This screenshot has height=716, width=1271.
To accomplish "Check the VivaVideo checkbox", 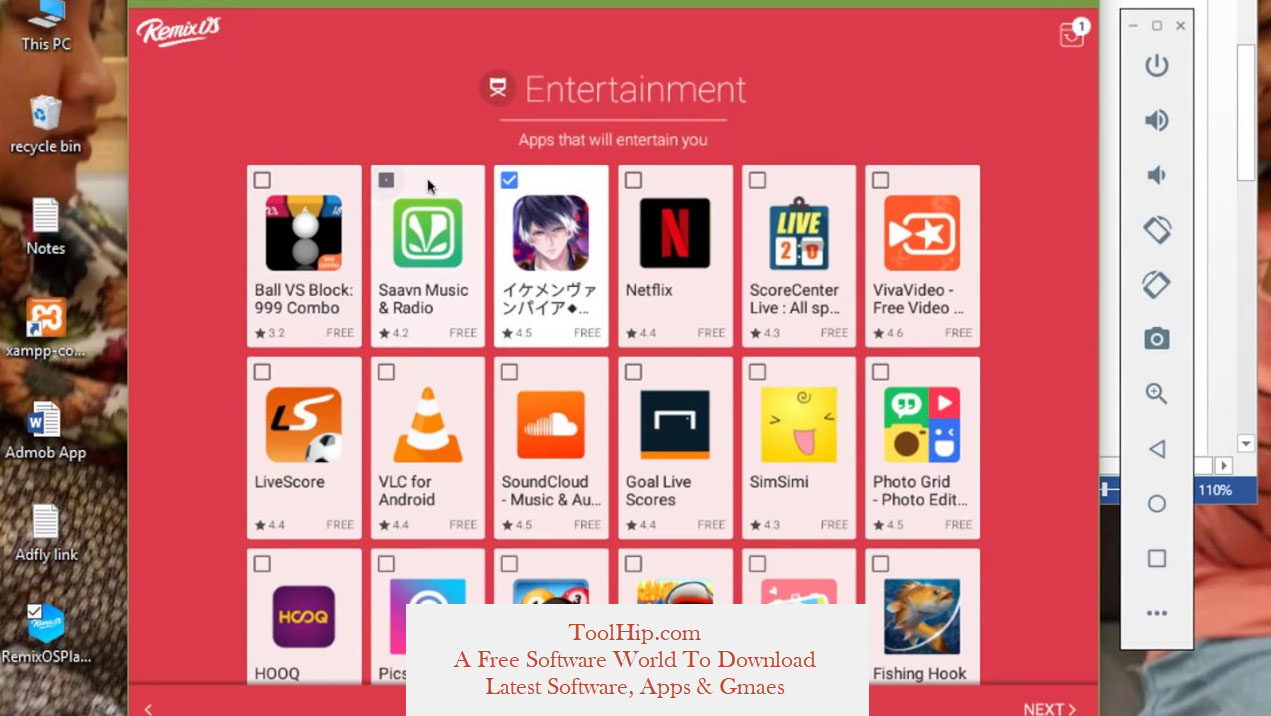I will [x=880, y=180].
